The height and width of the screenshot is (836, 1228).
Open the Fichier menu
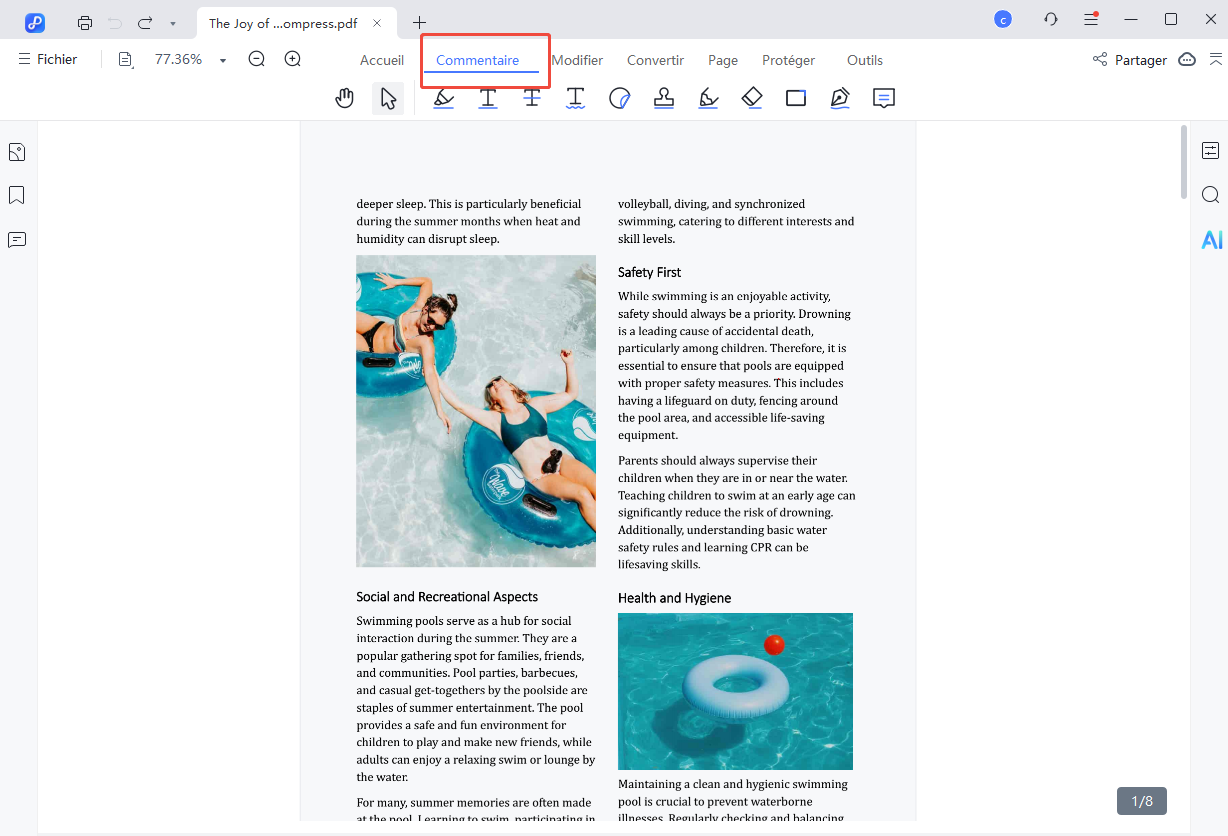(47, 60)
